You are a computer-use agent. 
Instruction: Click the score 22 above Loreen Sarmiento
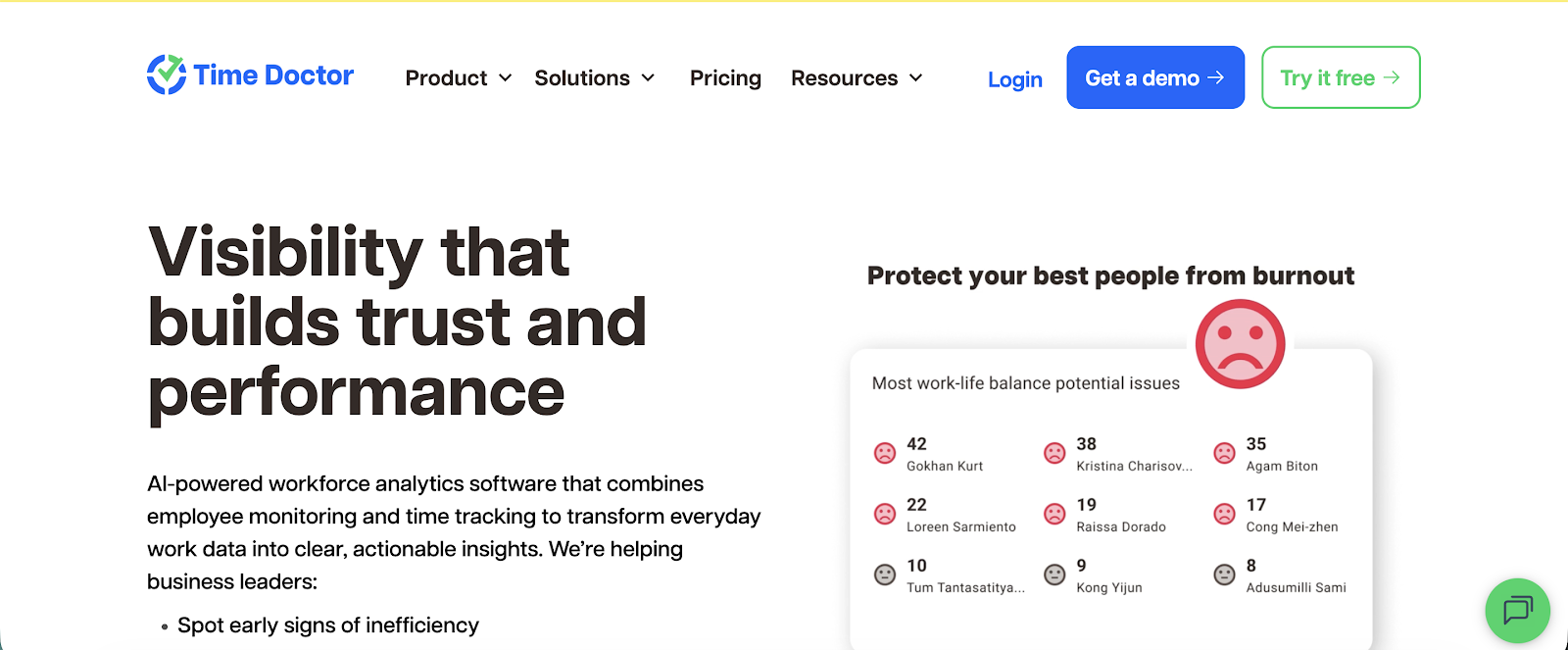(916, 505)
